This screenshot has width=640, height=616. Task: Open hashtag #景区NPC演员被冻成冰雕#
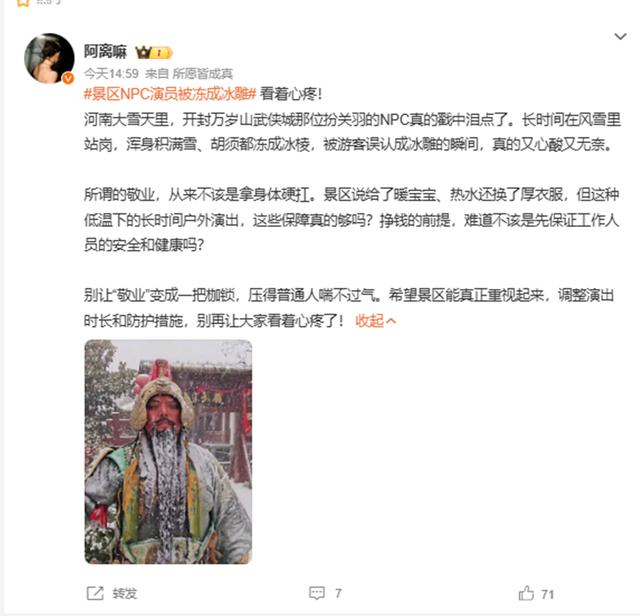click(170, 94)
